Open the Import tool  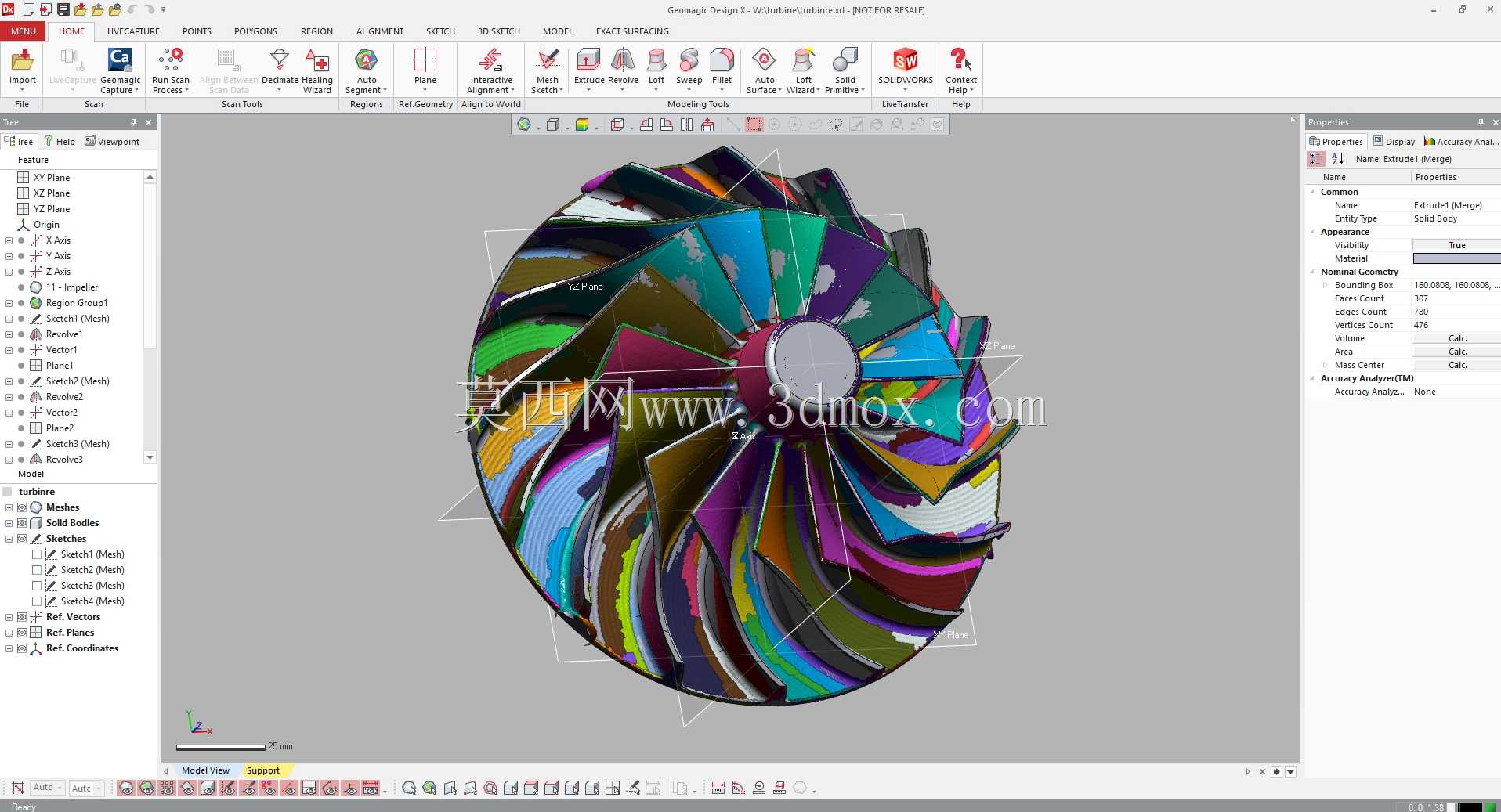click(22, 70)
